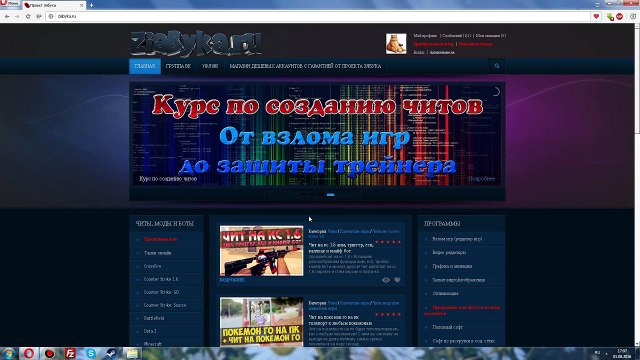Screen dimensions: 640x360
Task: Click the Курс по созданию читов banner
Action: [317, 135]
